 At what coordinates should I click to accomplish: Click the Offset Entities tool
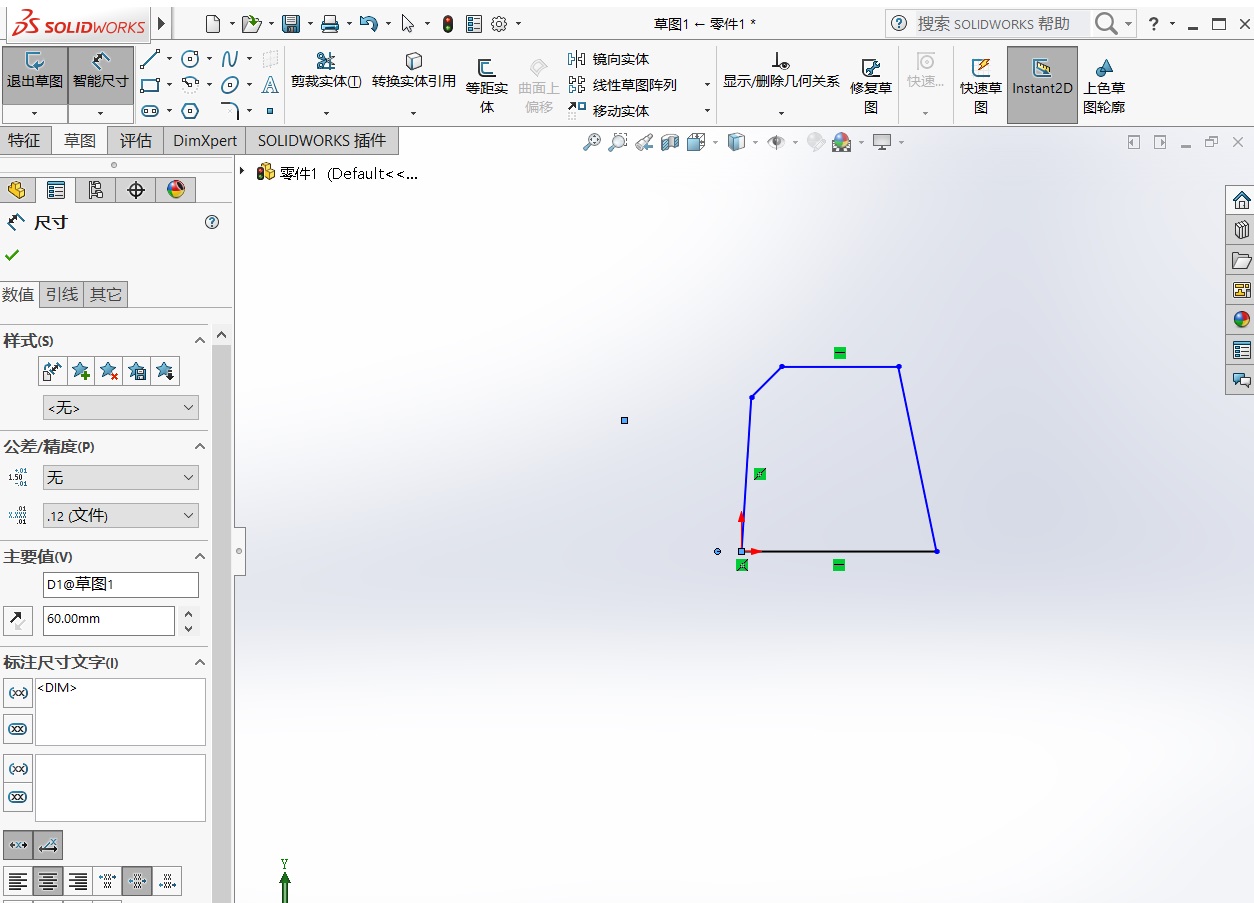tap(487, 86)
